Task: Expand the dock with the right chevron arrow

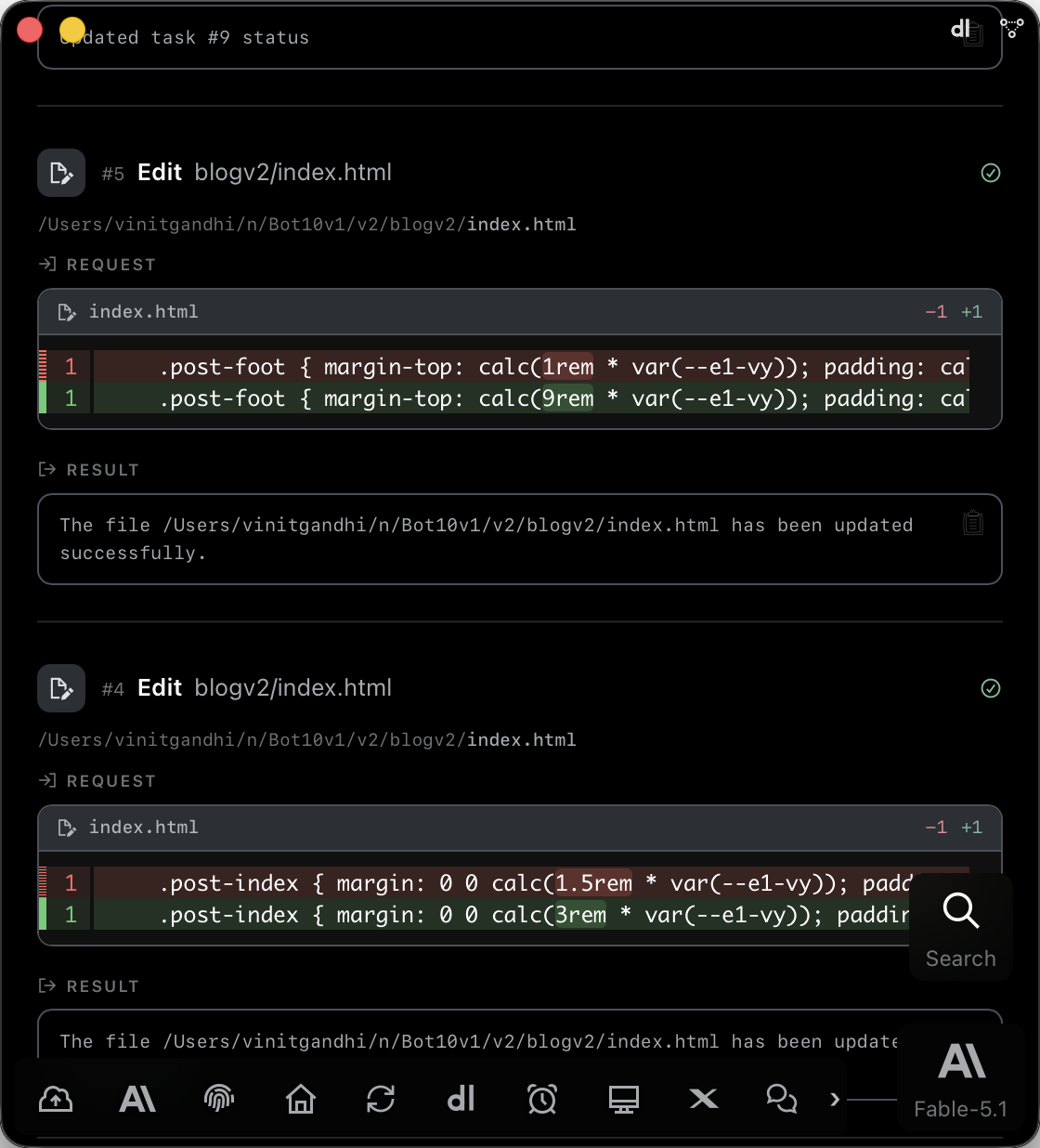Action: pos(835,1100)
